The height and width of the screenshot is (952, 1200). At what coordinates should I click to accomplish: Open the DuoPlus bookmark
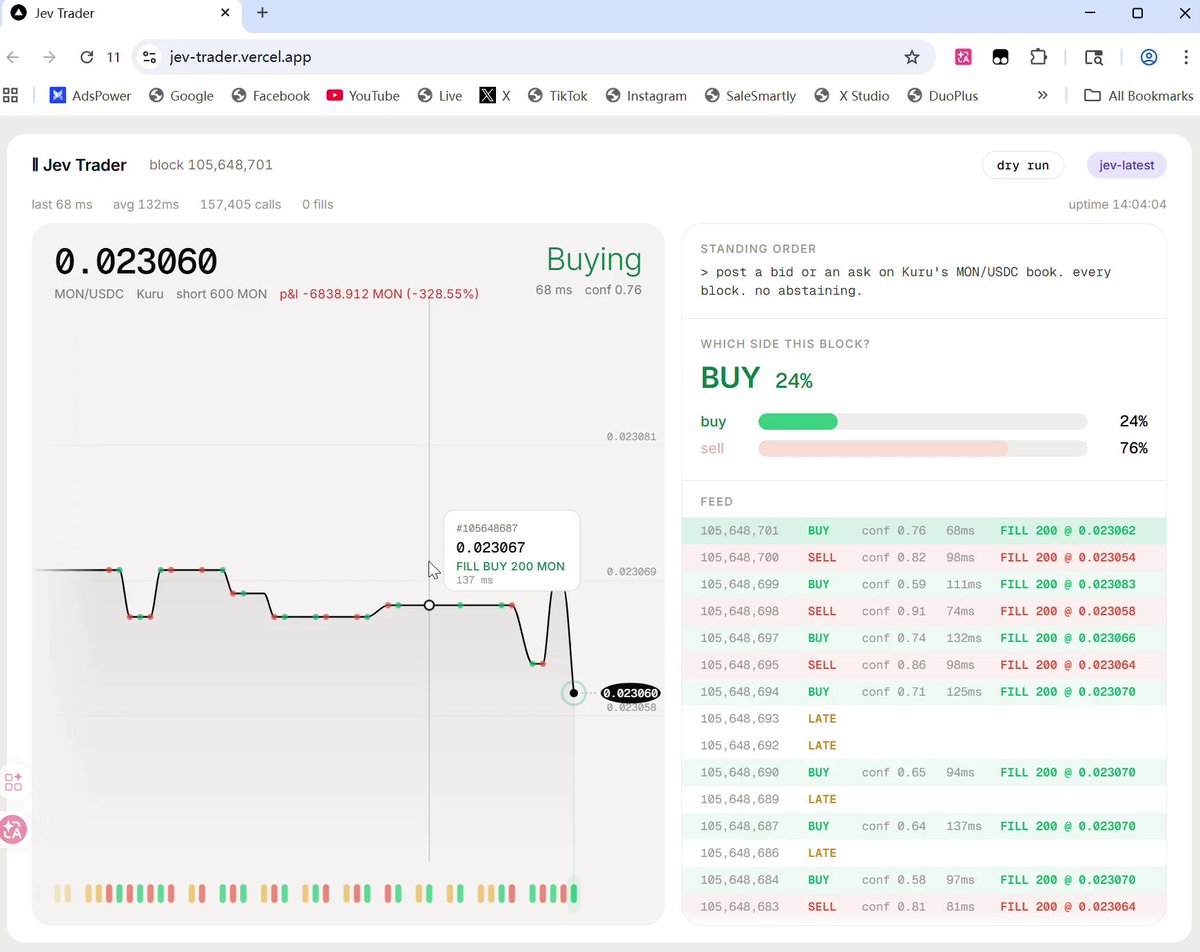click(942, 96)
